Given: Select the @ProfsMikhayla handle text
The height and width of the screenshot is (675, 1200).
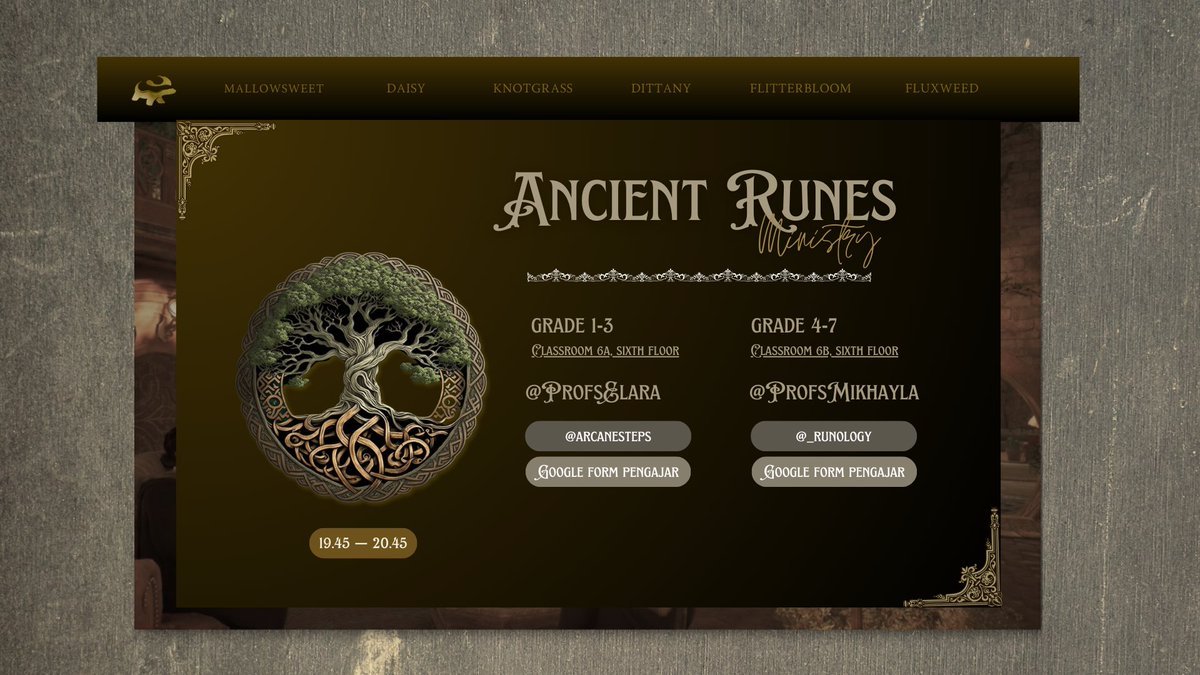Looking at the screenshot, I should [x=834, y=392].
